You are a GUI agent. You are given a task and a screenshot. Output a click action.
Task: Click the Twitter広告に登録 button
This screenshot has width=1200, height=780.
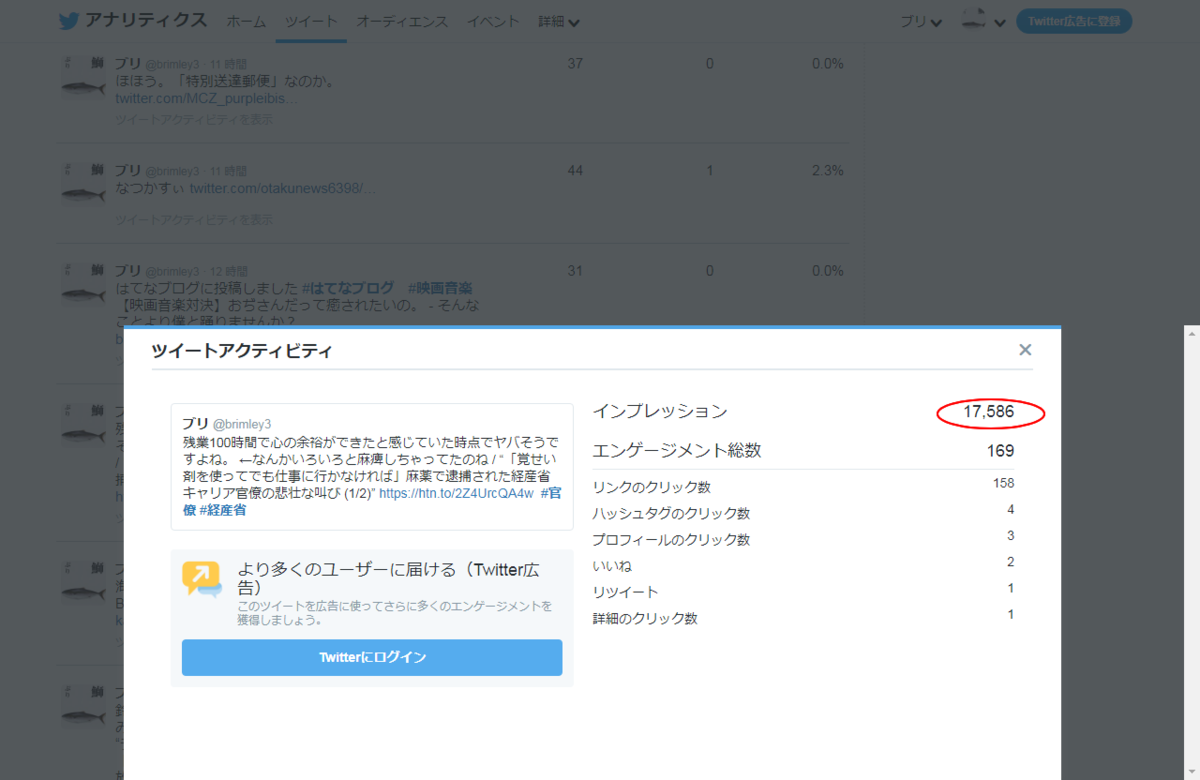point(1074,22)
